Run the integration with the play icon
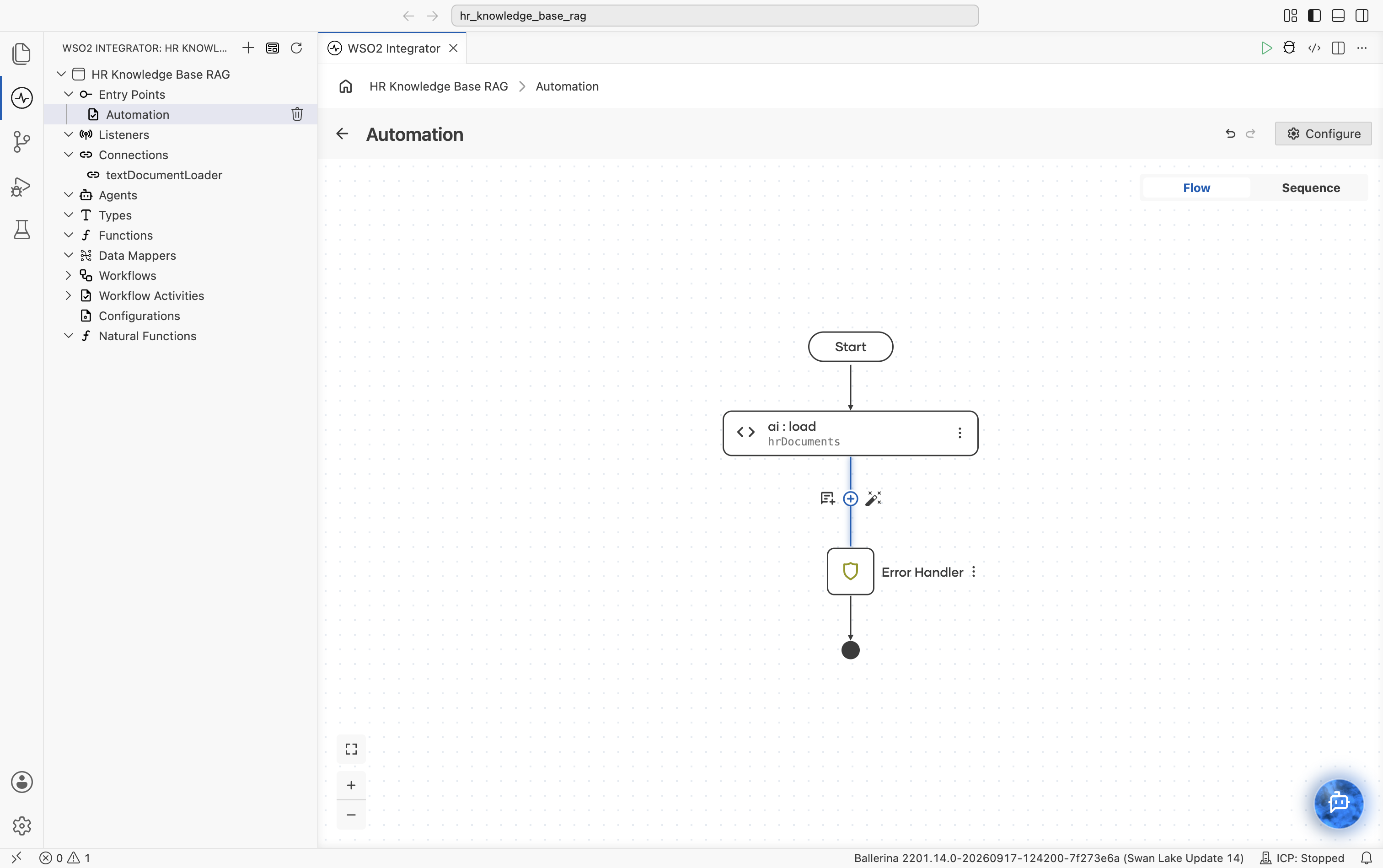This screenshot has height=868, width=1383. click(1266, 48)
